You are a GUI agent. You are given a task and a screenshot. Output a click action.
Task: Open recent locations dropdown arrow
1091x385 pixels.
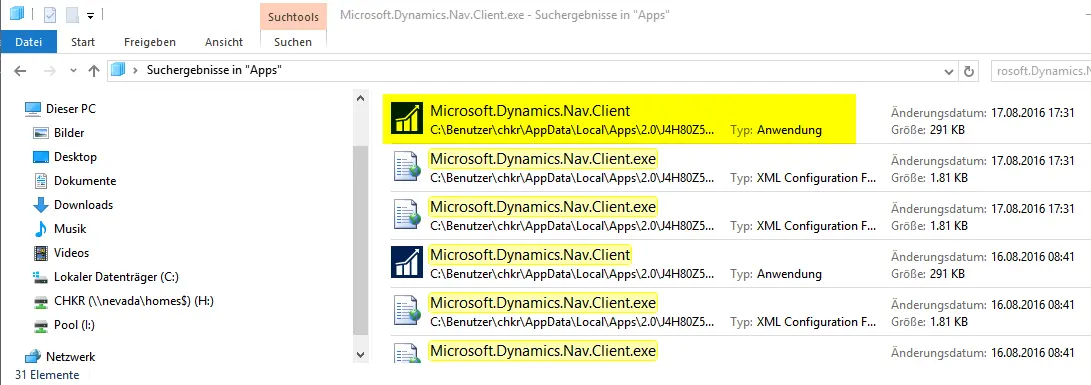[74, 71]
